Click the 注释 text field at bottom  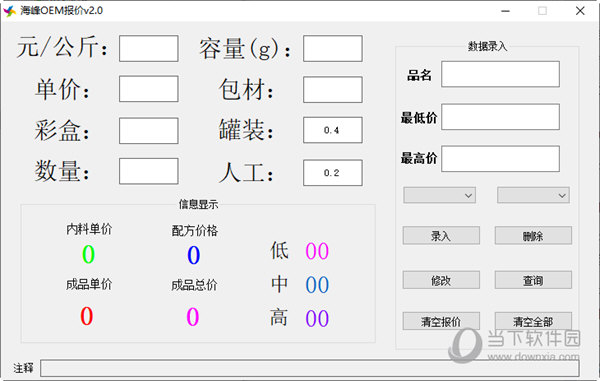point(310,368)
